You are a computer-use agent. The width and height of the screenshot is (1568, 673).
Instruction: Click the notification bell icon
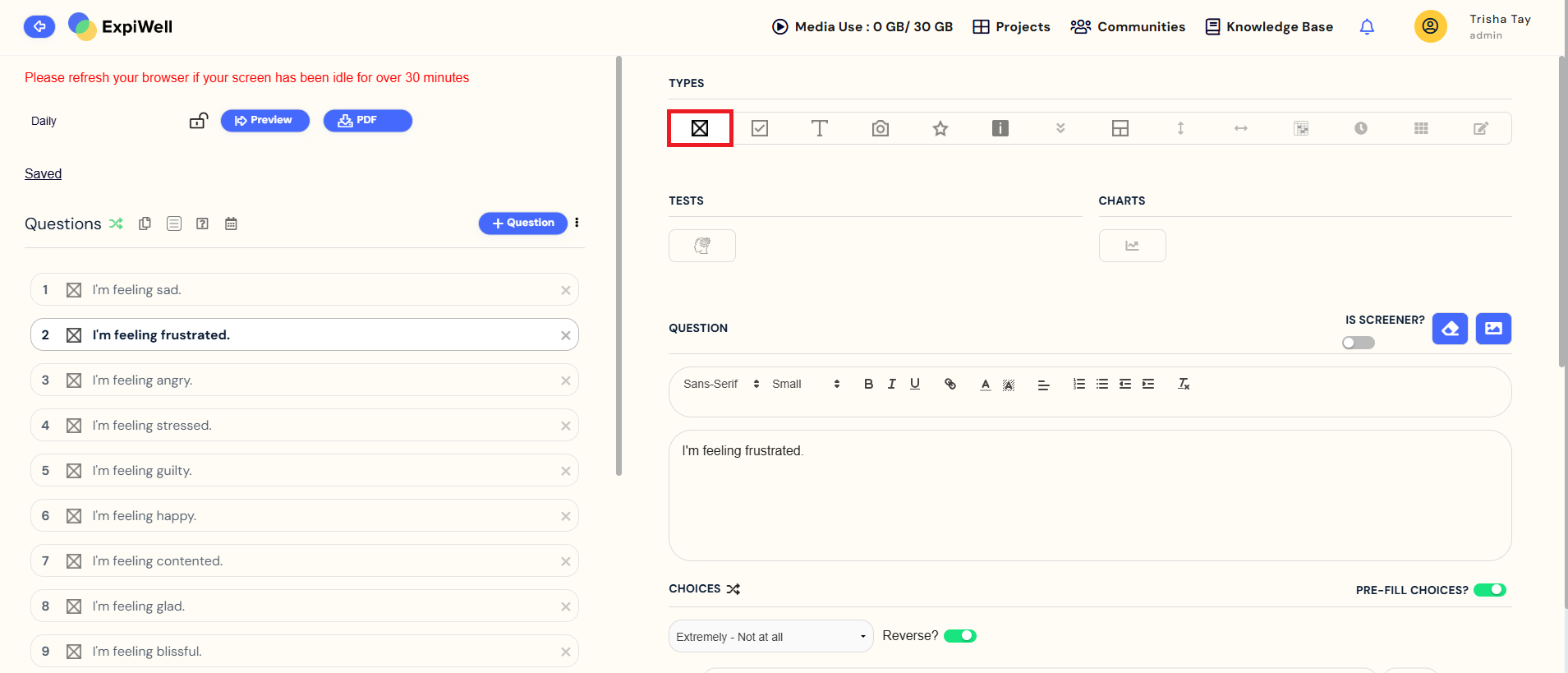(1366, 27)
